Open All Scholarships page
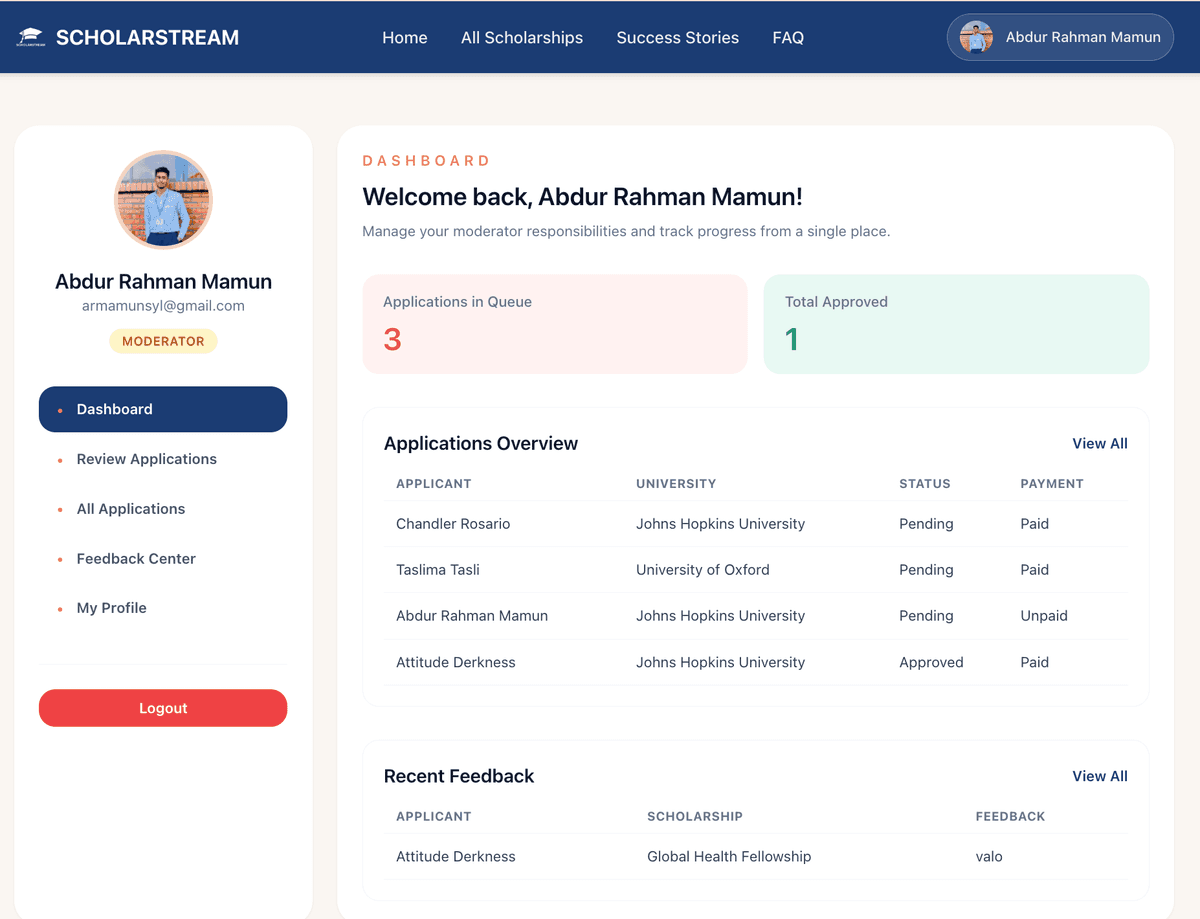 point(521,38)
